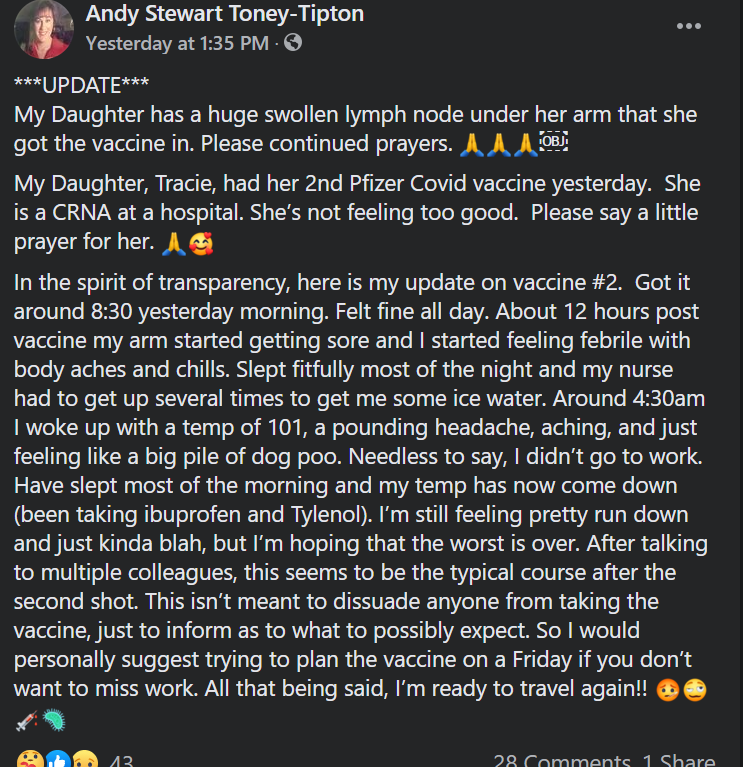
Task: Open the post author's profile picture
Action: [44, 28]
